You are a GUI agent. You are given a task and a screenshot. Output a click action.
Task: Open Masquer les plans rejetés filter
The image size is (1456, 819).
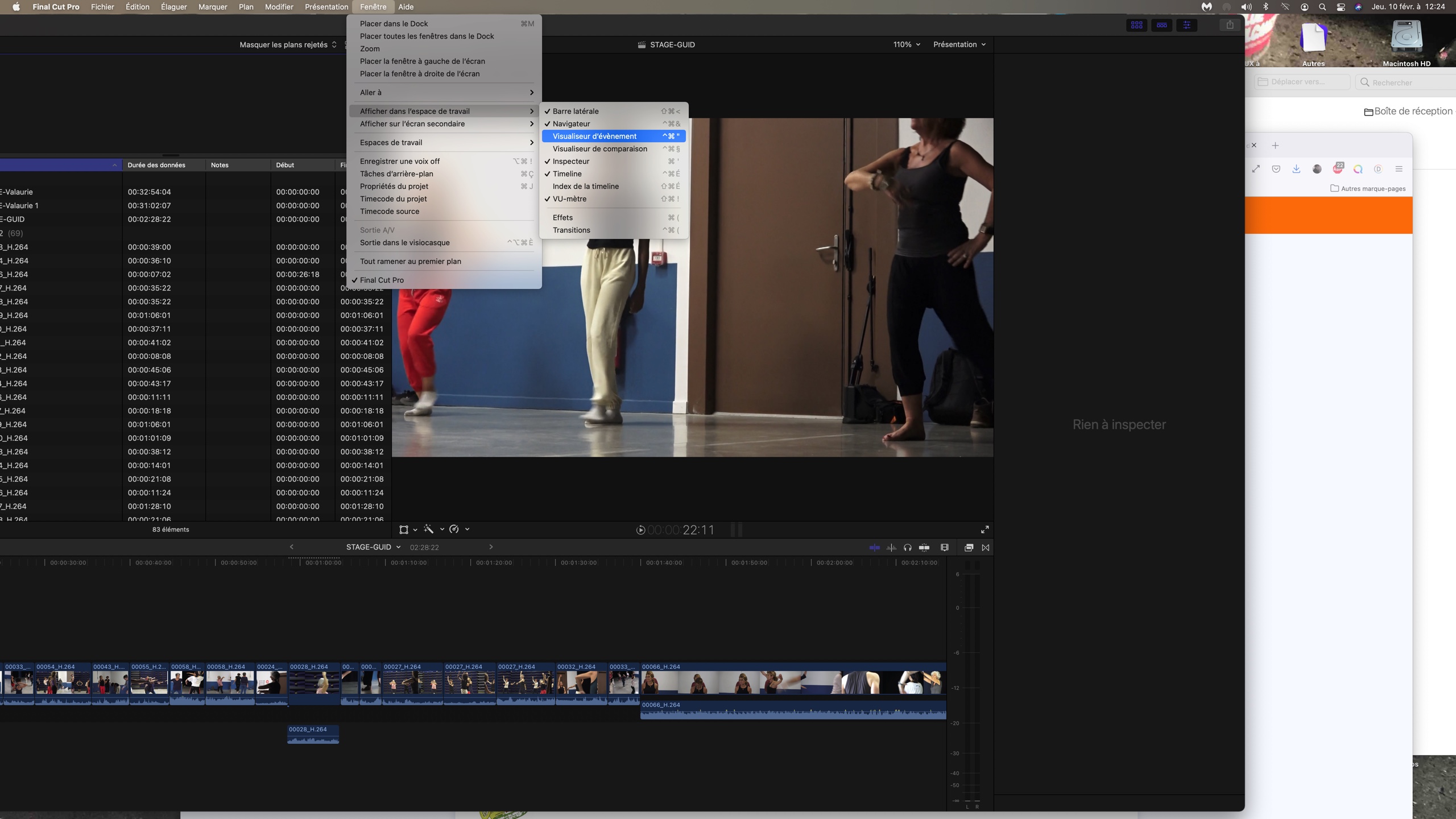click(x=288, y=44)
